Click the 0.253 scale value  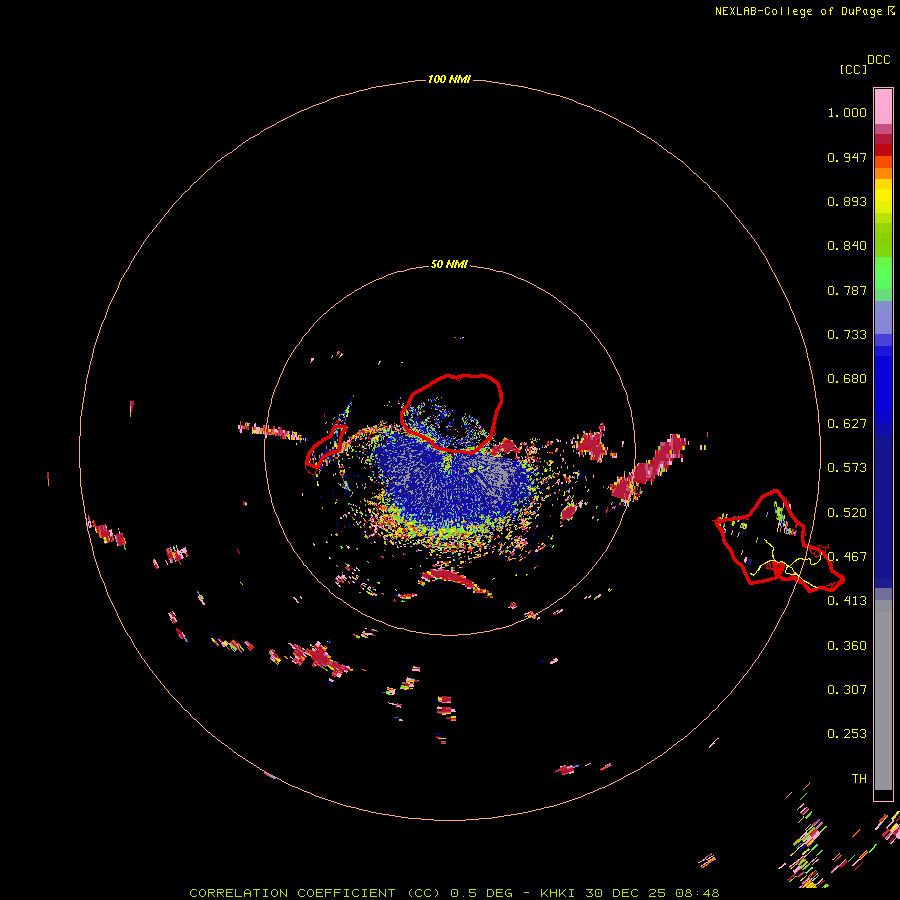coord(847,734)
